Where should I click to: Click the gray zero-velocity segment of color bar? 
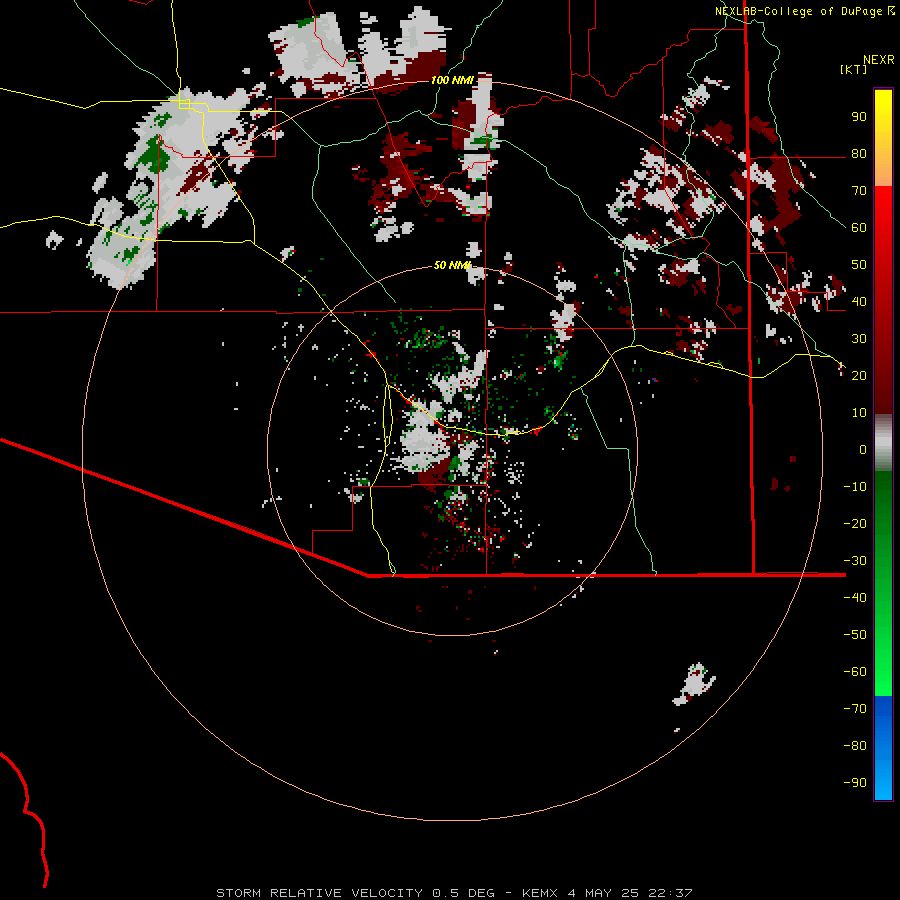(883, 443)
